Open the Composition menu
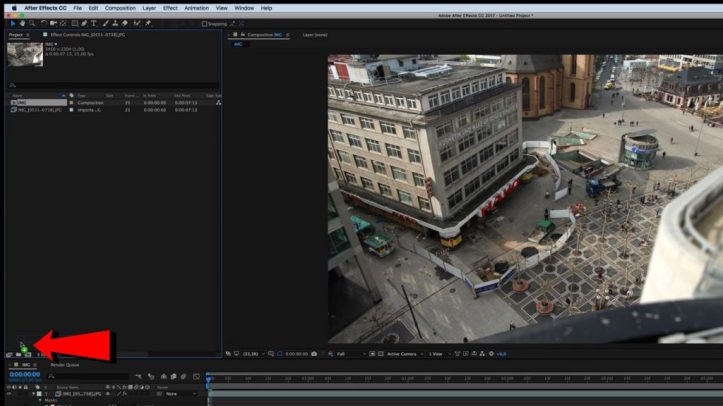Viewport: 723px width, 406px height. (x=119, y=7)
